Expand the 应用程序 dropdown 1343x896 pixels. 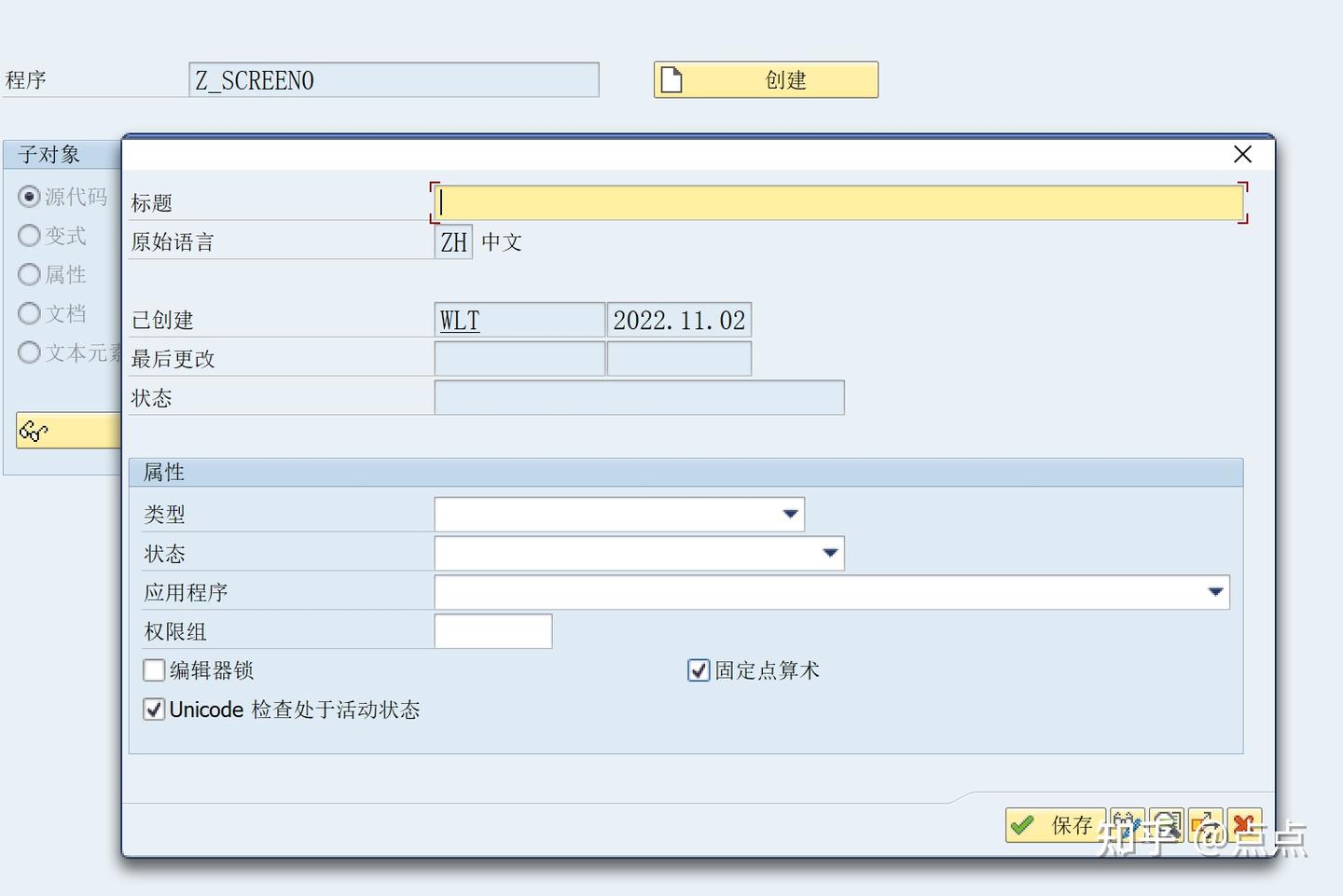tap(1214, 592)
